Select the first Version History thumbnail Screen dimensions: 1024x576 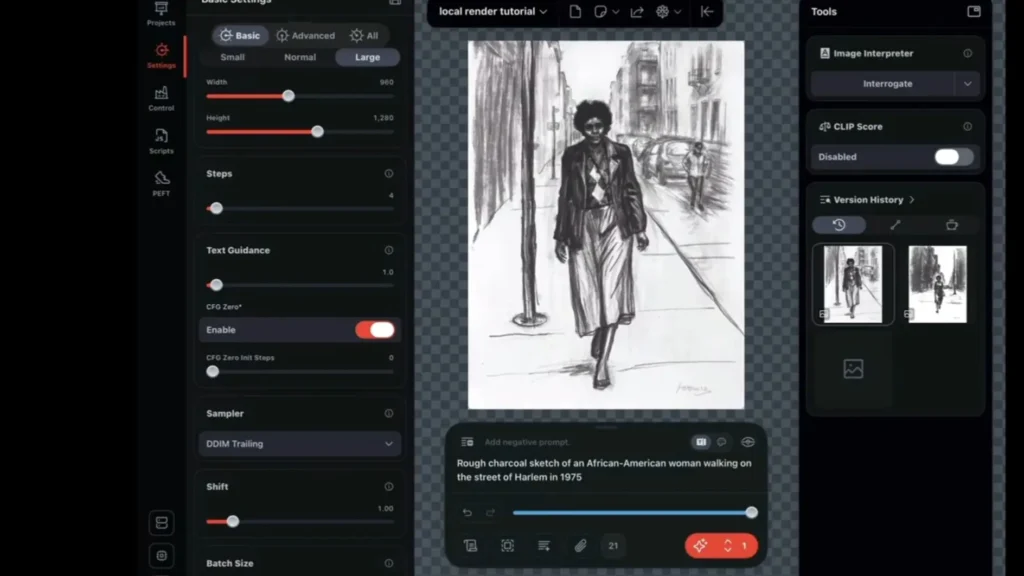coord(851,284)
